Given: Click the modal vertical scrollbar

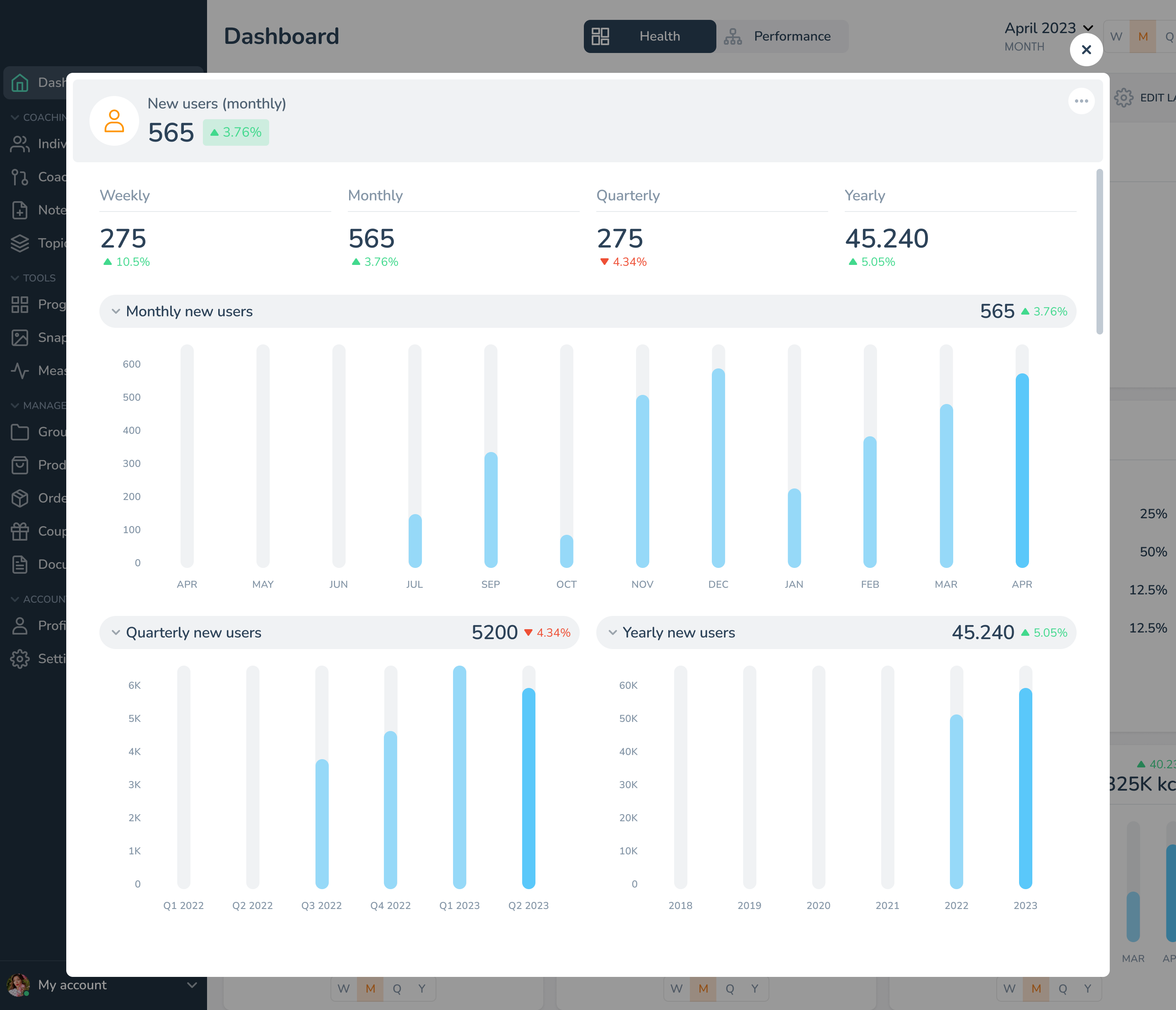Looking at the screenshot, I should pyautogui.click(x=1099, y=252).
